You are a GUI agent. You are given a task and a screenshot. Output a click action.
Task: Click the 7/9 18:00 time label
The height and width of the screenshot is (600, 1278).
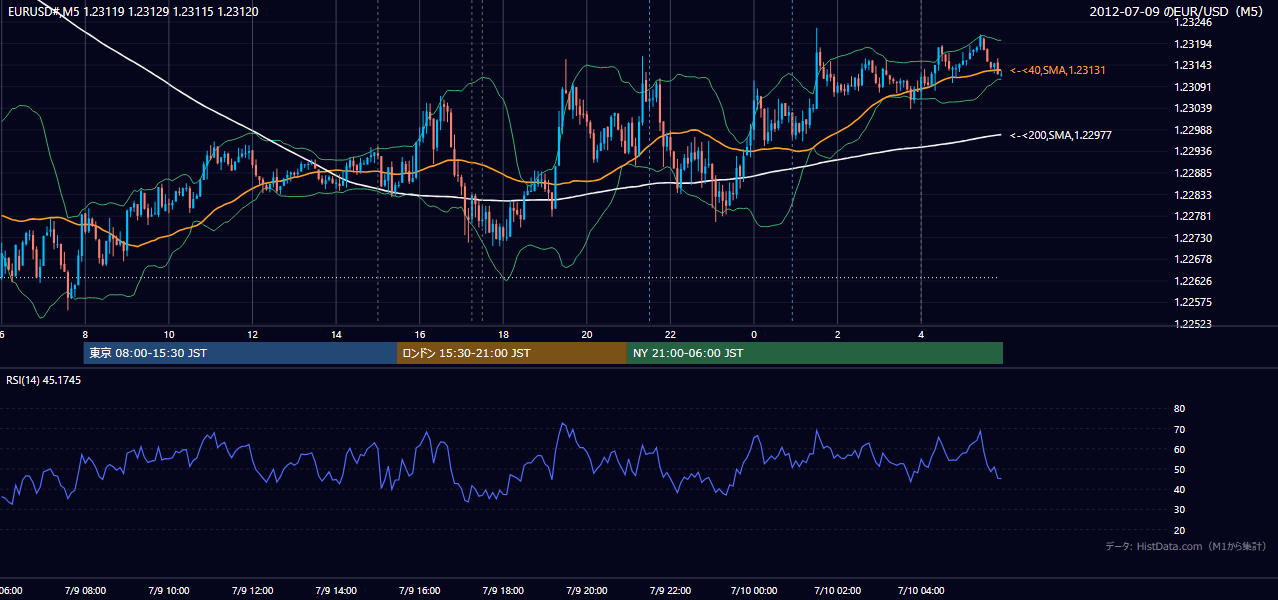pos(503,590)
